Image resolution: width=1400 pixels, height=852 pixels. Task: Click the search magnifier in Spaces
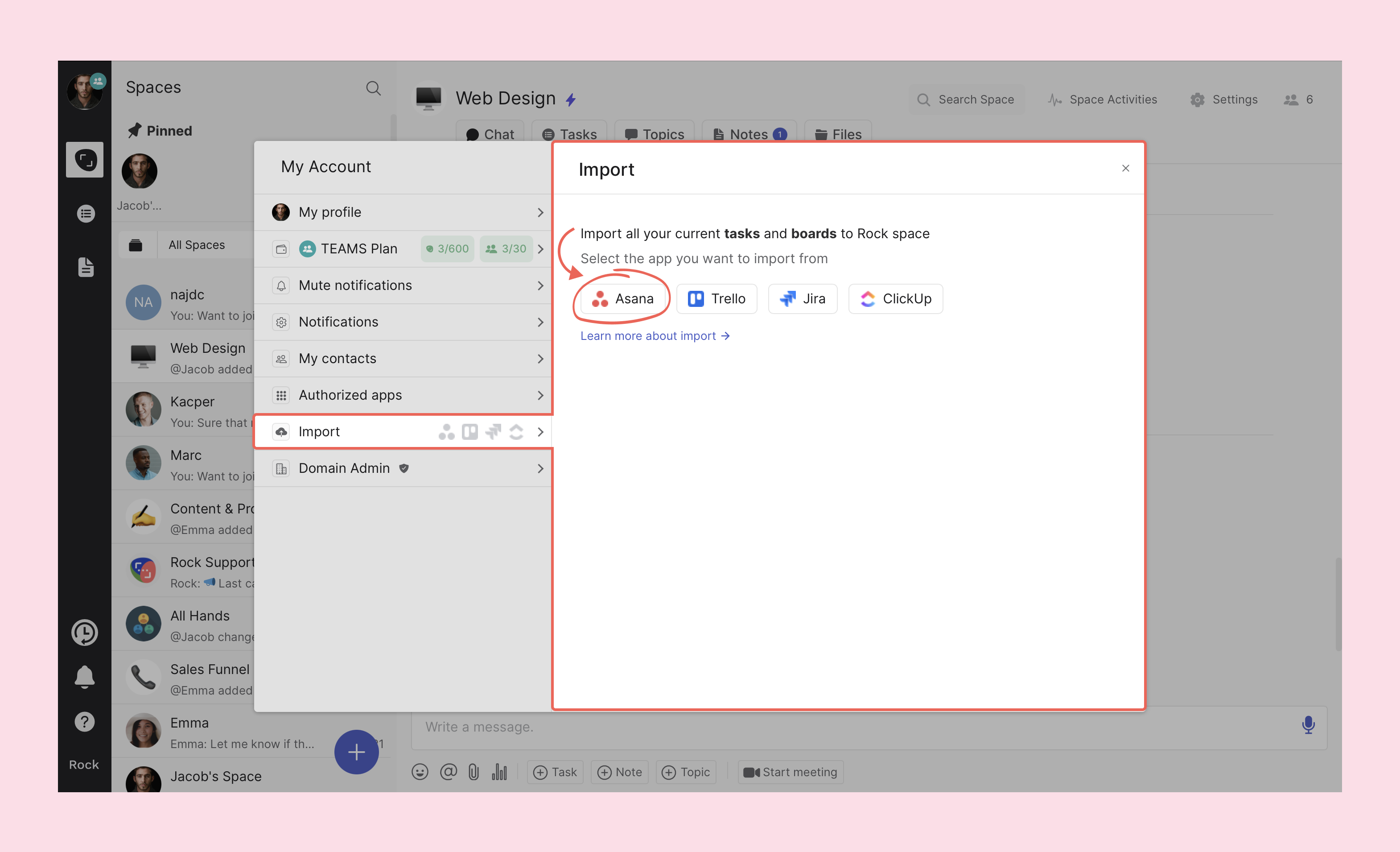[x=373, y=88]
